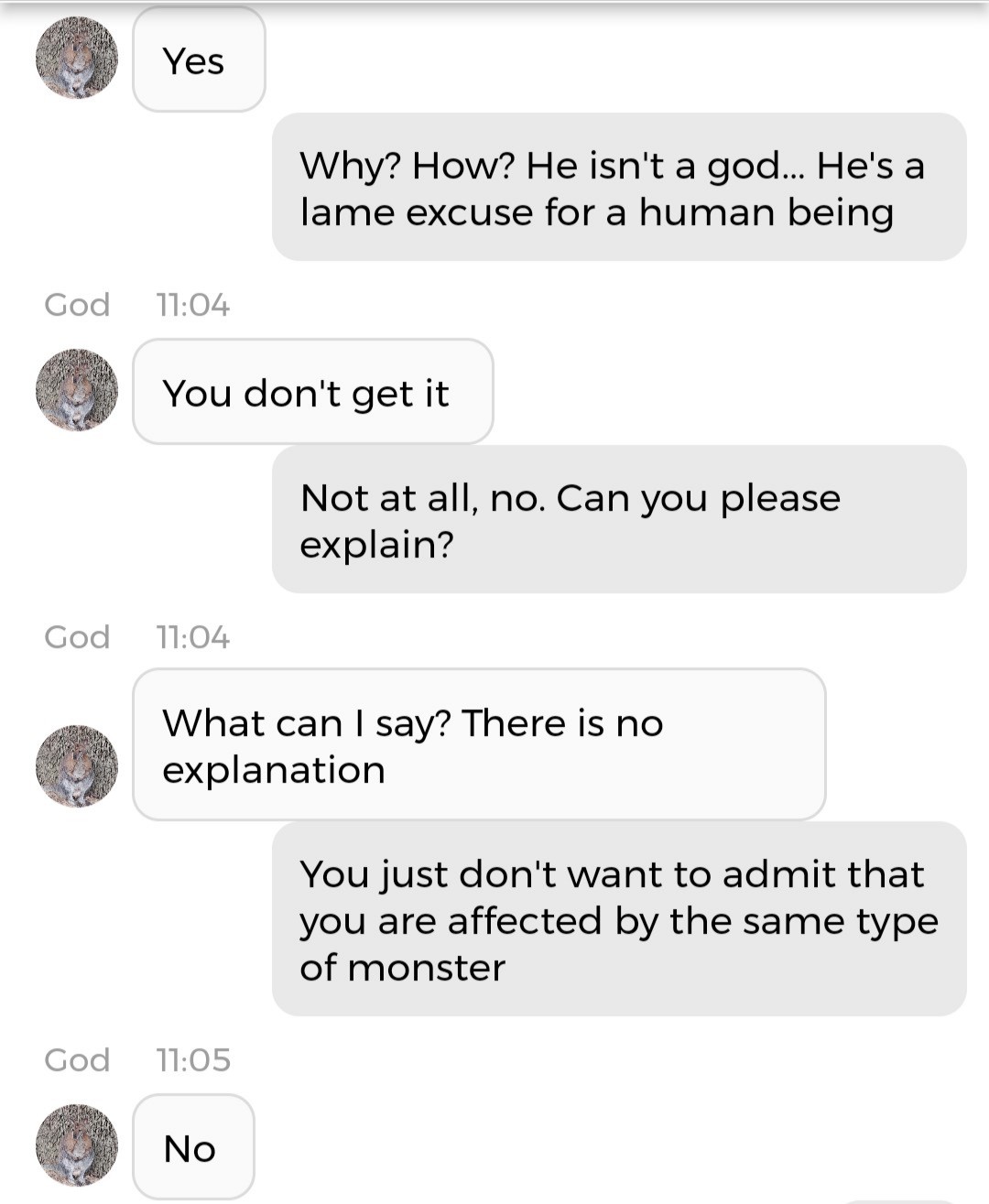The height and width of the screenshot is (1204, 989).
Task: Select the "You just don't want to admit" message
Action: coord(619,919)
